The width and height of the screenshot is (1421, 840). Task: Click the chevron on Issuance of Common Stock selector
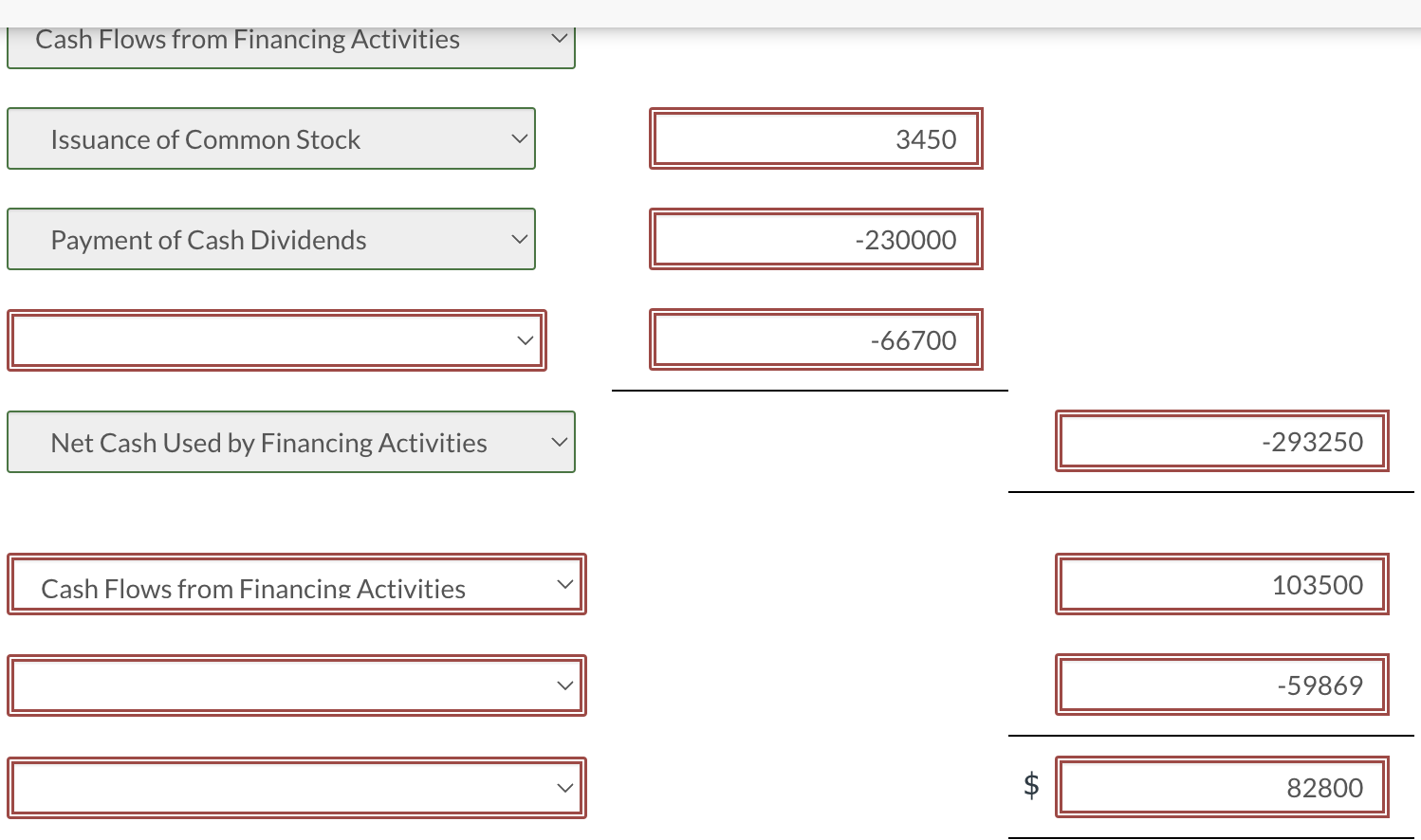519,137
